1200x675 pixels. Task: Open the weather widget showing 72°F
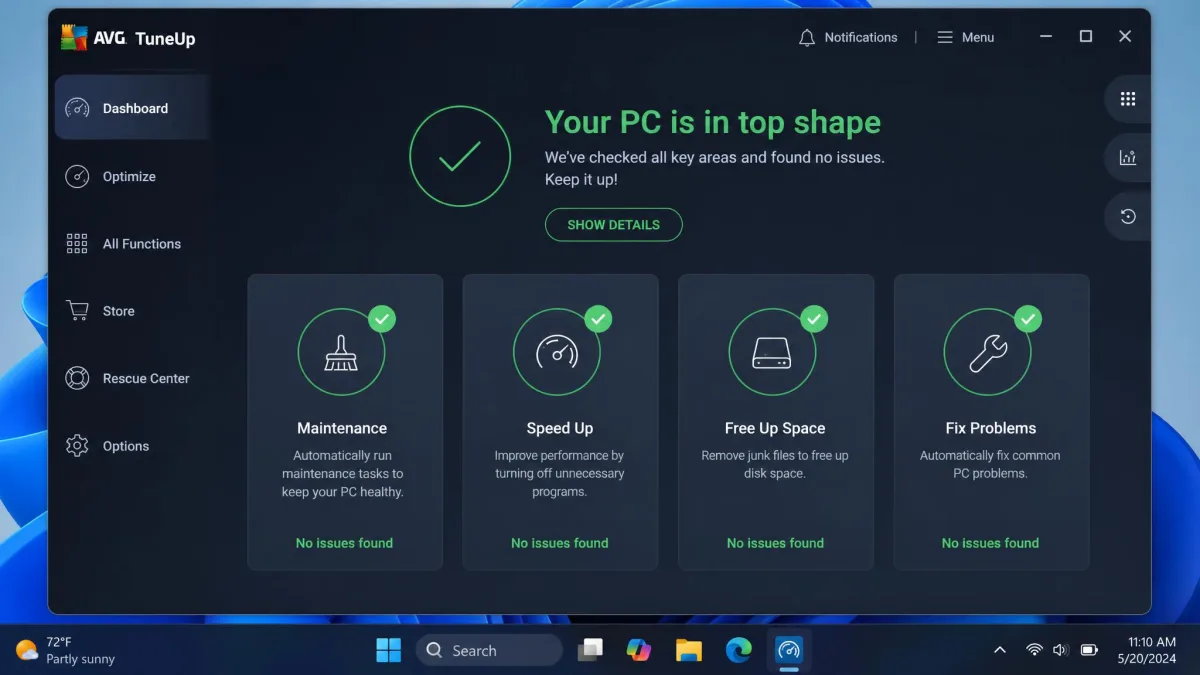click(65, 650)
